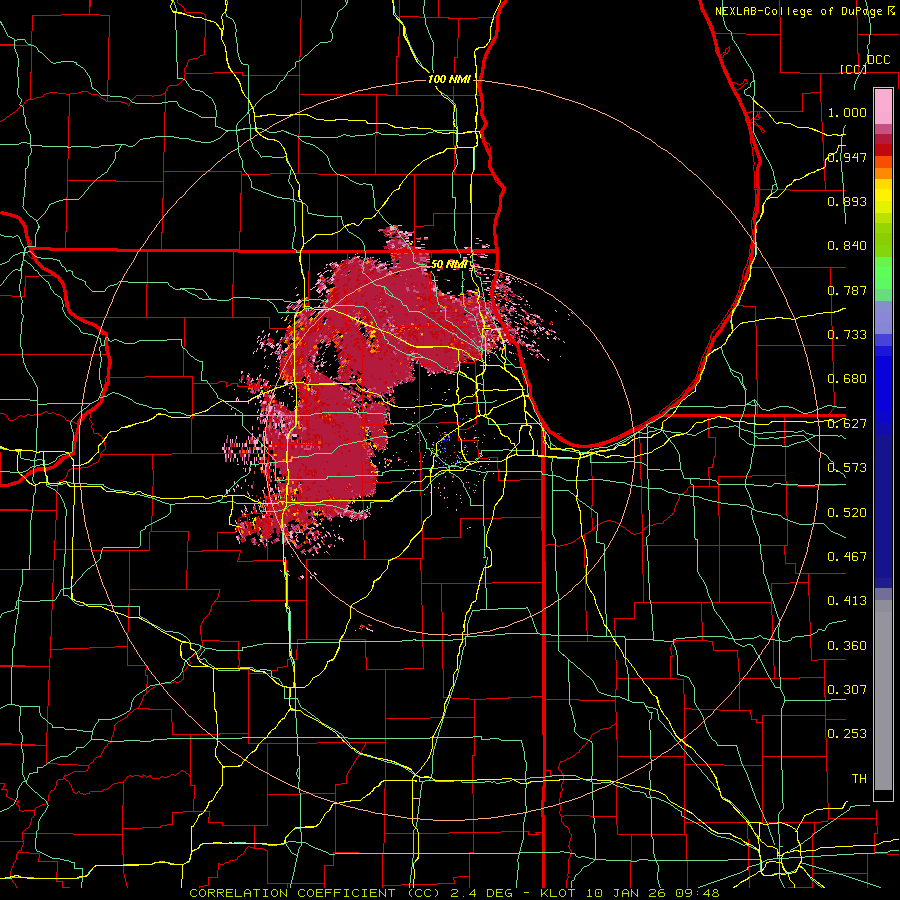Screen dimensions: 900x900
Task: Select the 0.680 legend value
Action: 847,379
